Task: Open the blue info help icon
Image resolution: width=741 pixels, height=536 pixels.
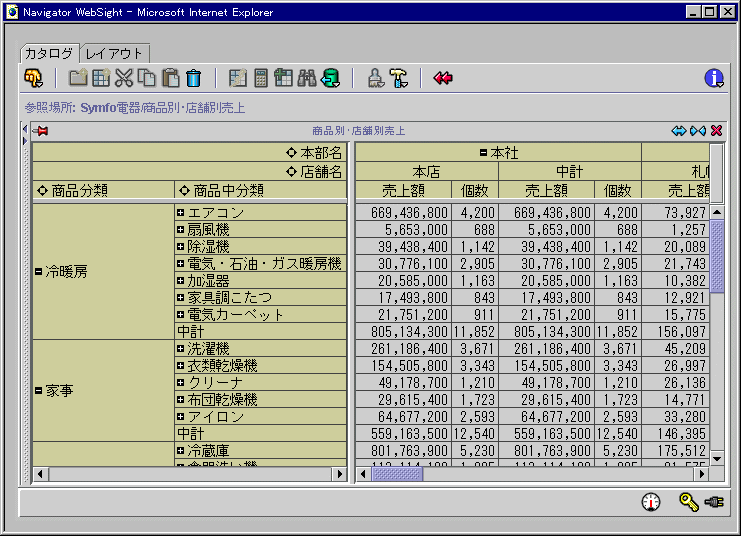Action: pos(714,78)
